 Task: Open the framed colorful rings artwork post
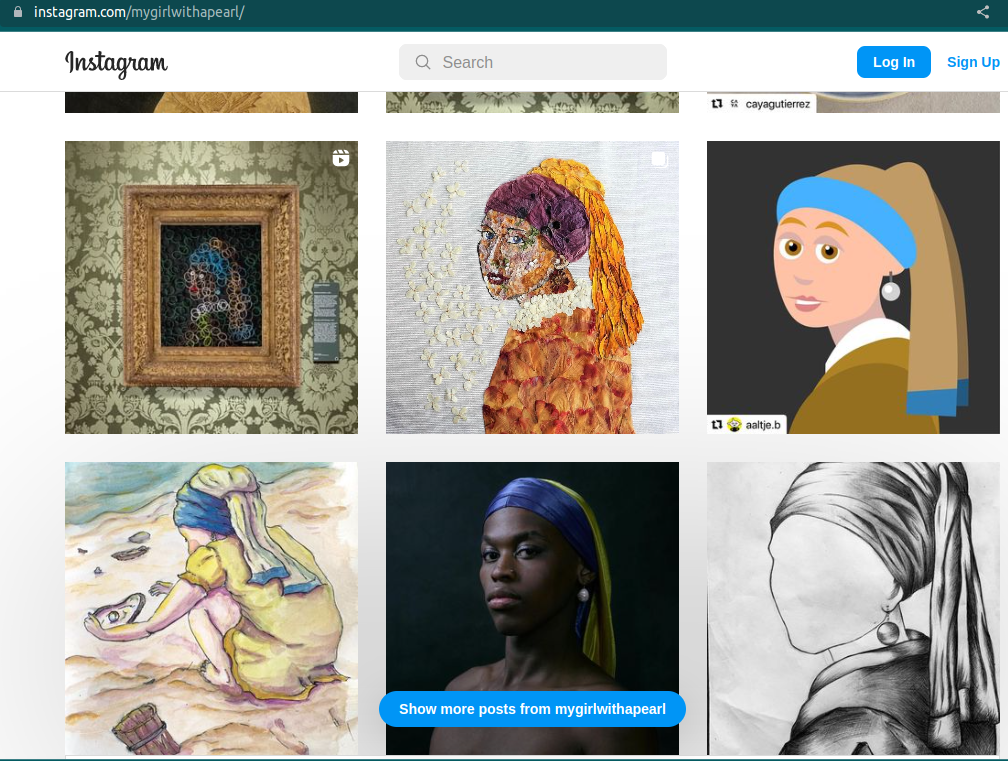[x=211, y=287]
